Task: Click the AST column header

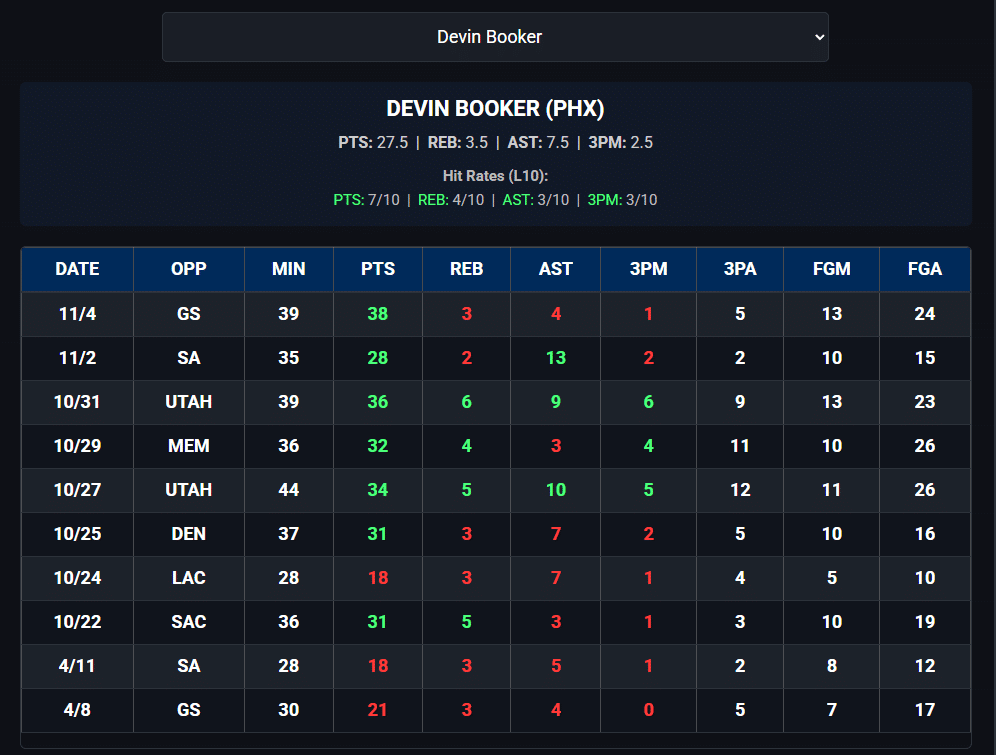Action: coord(556,269)
